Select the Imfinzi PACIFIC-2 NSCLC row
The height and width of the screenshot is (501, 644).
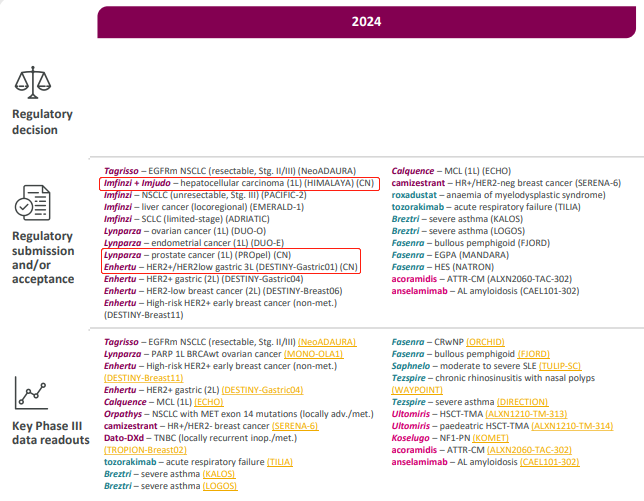(x=205, y=195)
